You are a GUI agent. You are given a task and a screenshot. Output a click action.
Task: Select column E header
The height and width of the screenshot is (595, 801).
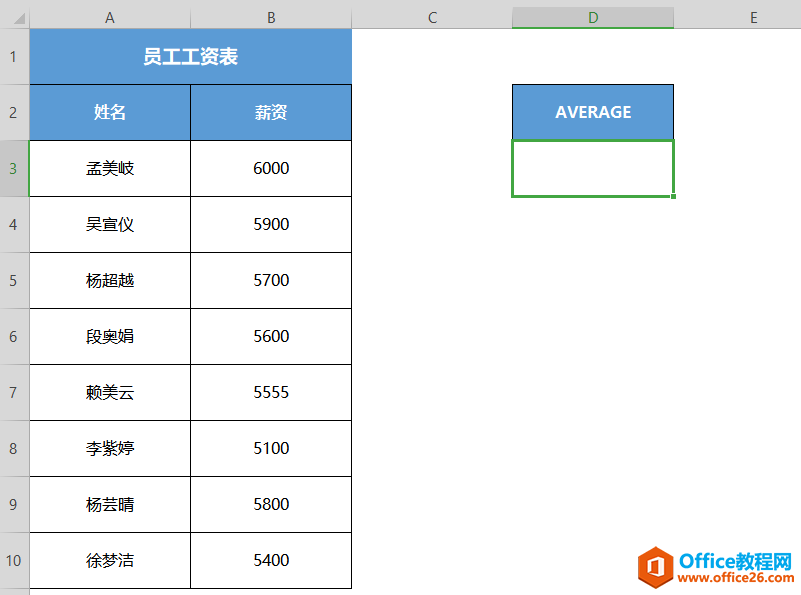753,17
